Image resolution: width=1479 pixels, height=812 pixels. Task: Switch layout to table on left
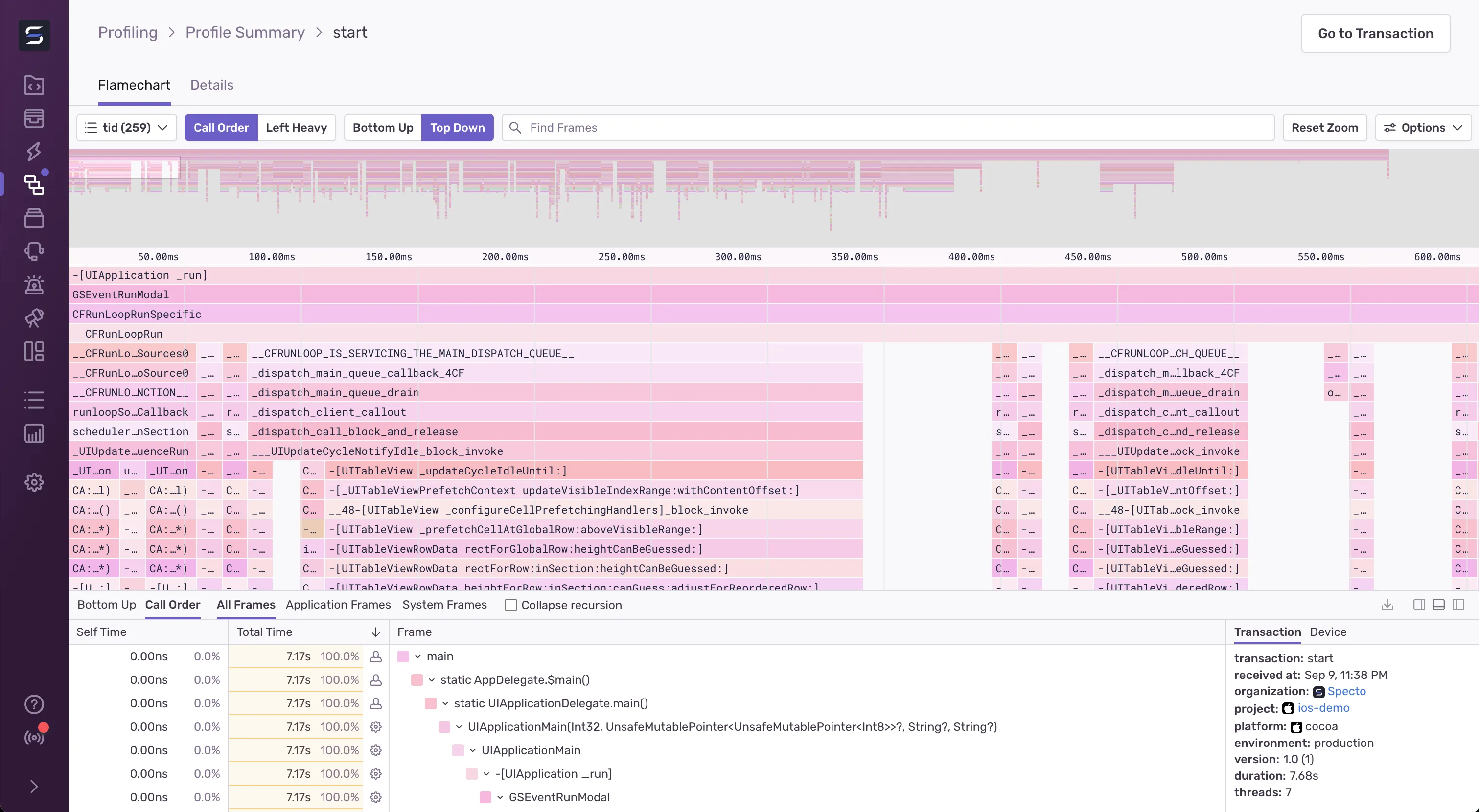1458,605
